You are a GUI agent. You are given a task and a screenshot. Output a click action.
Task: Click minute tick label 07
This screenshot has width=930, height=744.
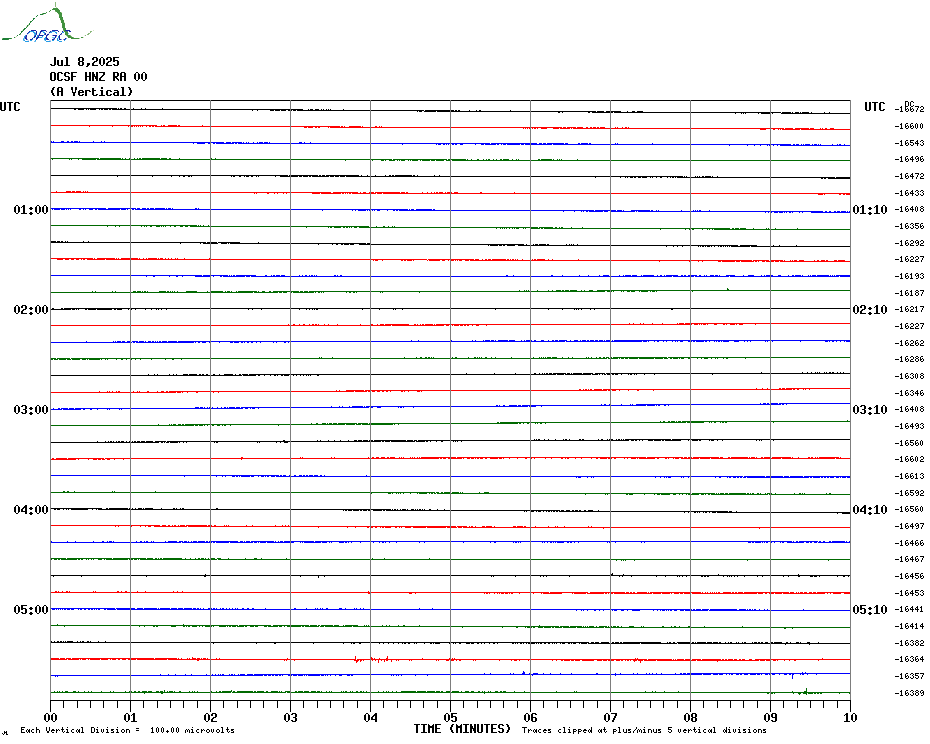pos(610,717)
